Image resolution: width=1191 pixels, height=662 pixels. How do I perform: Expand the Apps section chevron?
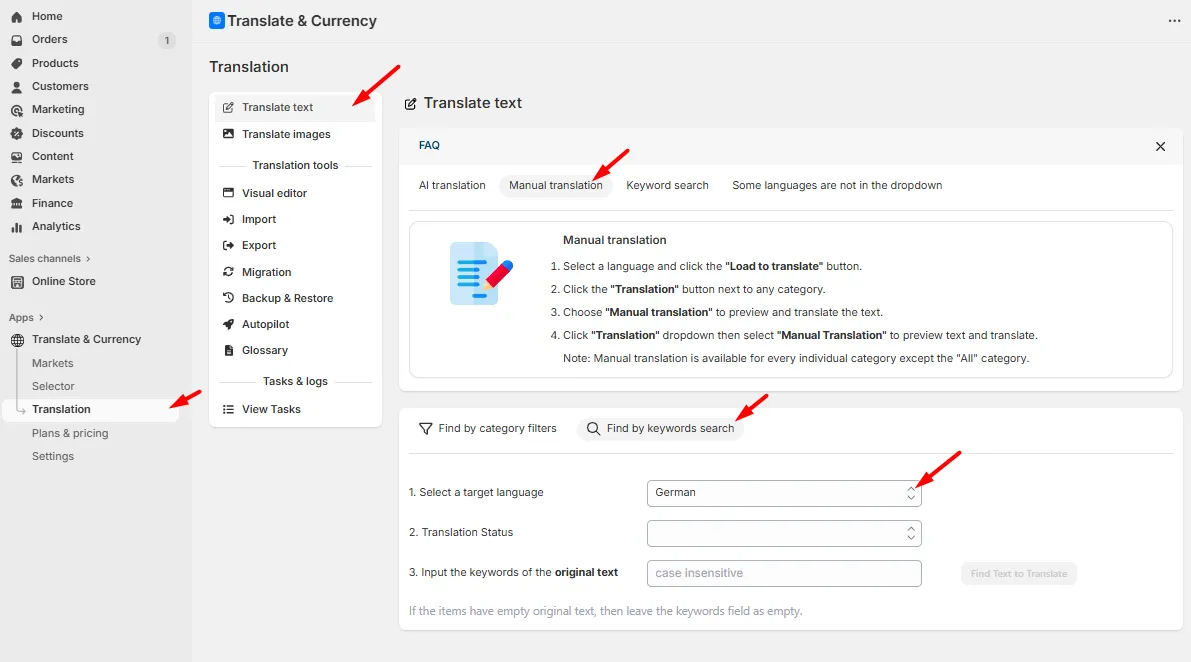tap(41, 318)
